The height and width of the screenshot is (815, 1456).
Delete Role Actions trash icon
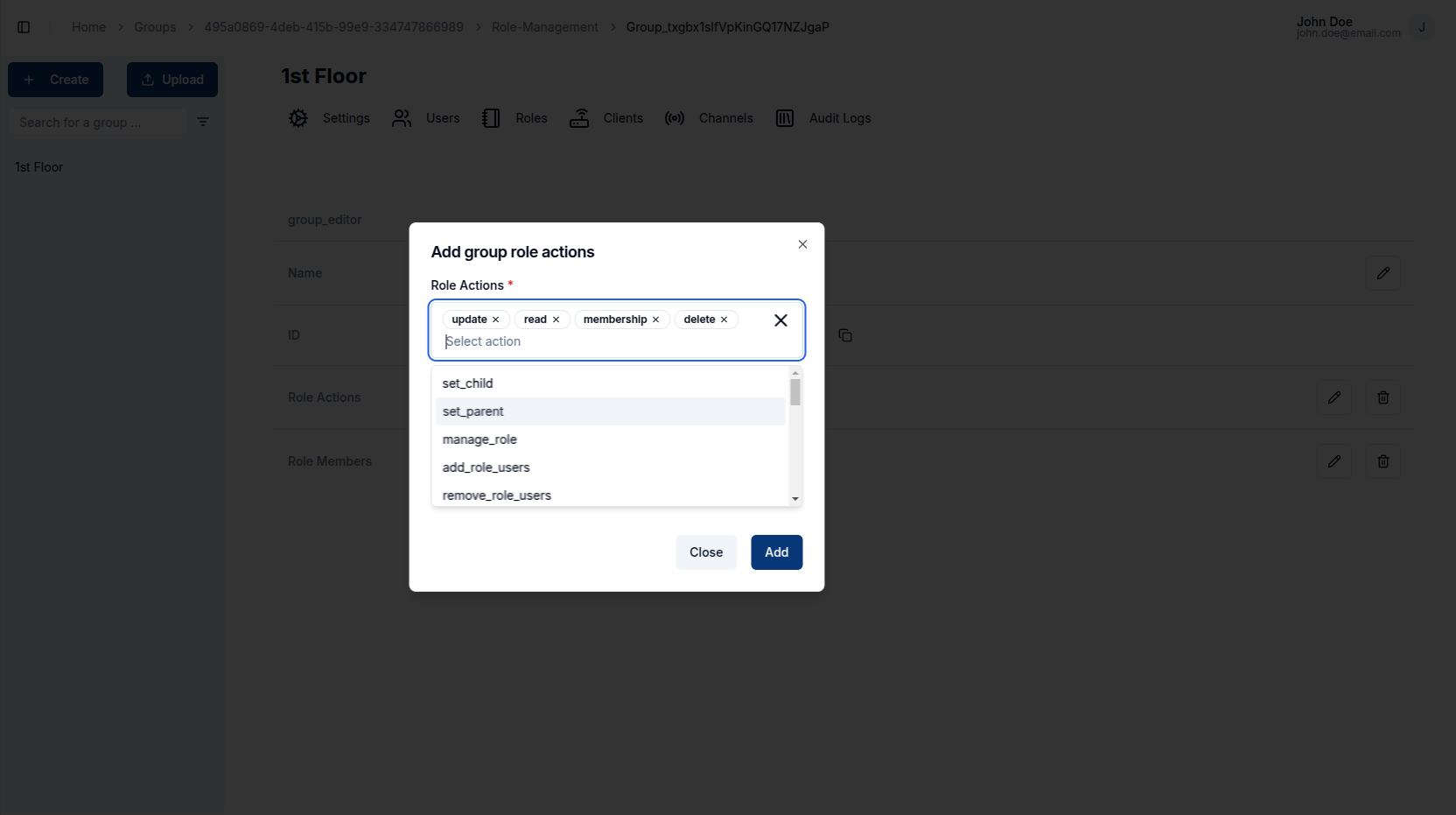[1382, 397]
